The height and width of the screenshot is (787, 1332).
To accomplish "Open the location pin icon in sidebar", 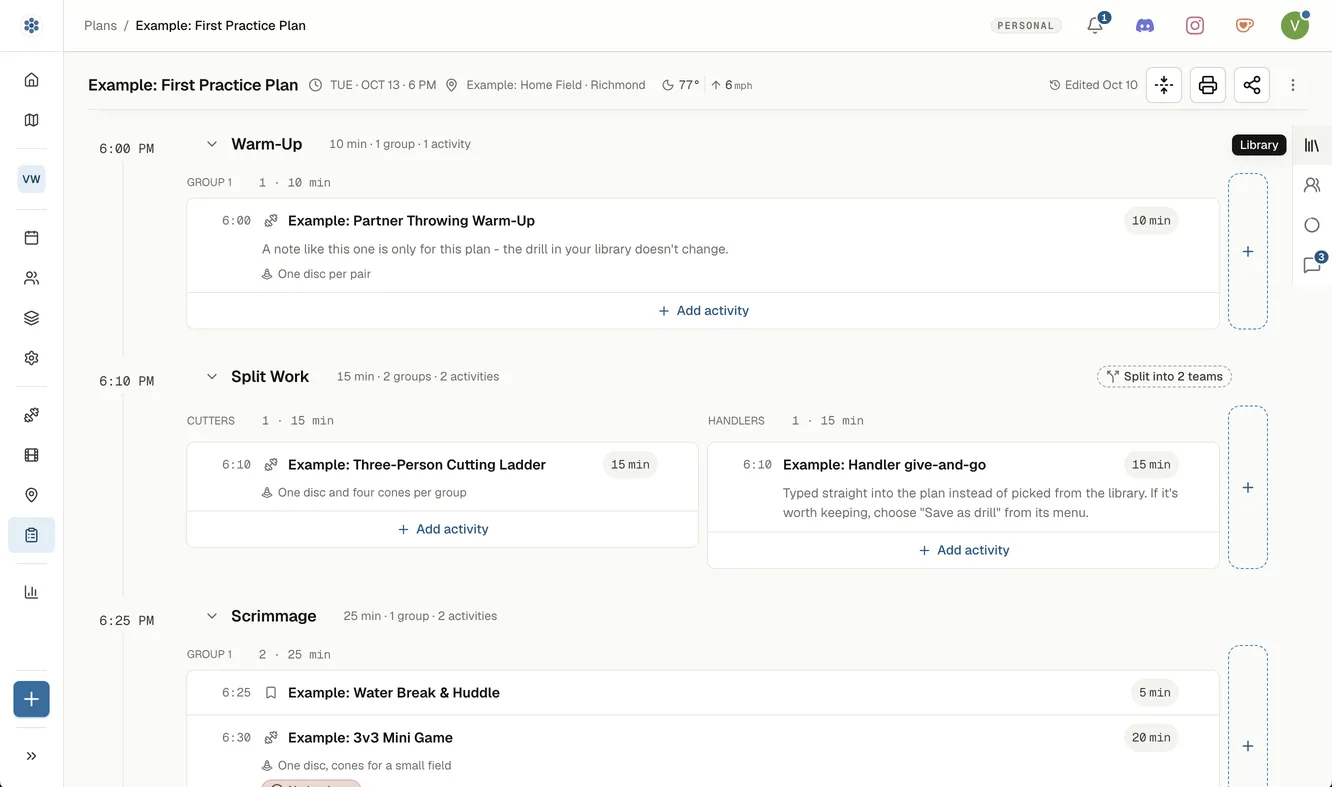I will [31, 495].
